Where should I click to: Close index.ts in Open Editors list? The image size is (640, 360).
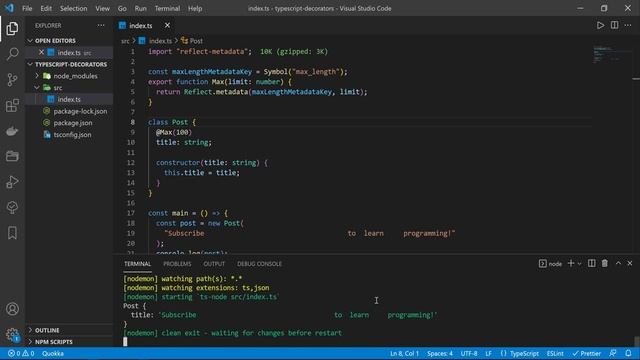click(x=41, y=52)
